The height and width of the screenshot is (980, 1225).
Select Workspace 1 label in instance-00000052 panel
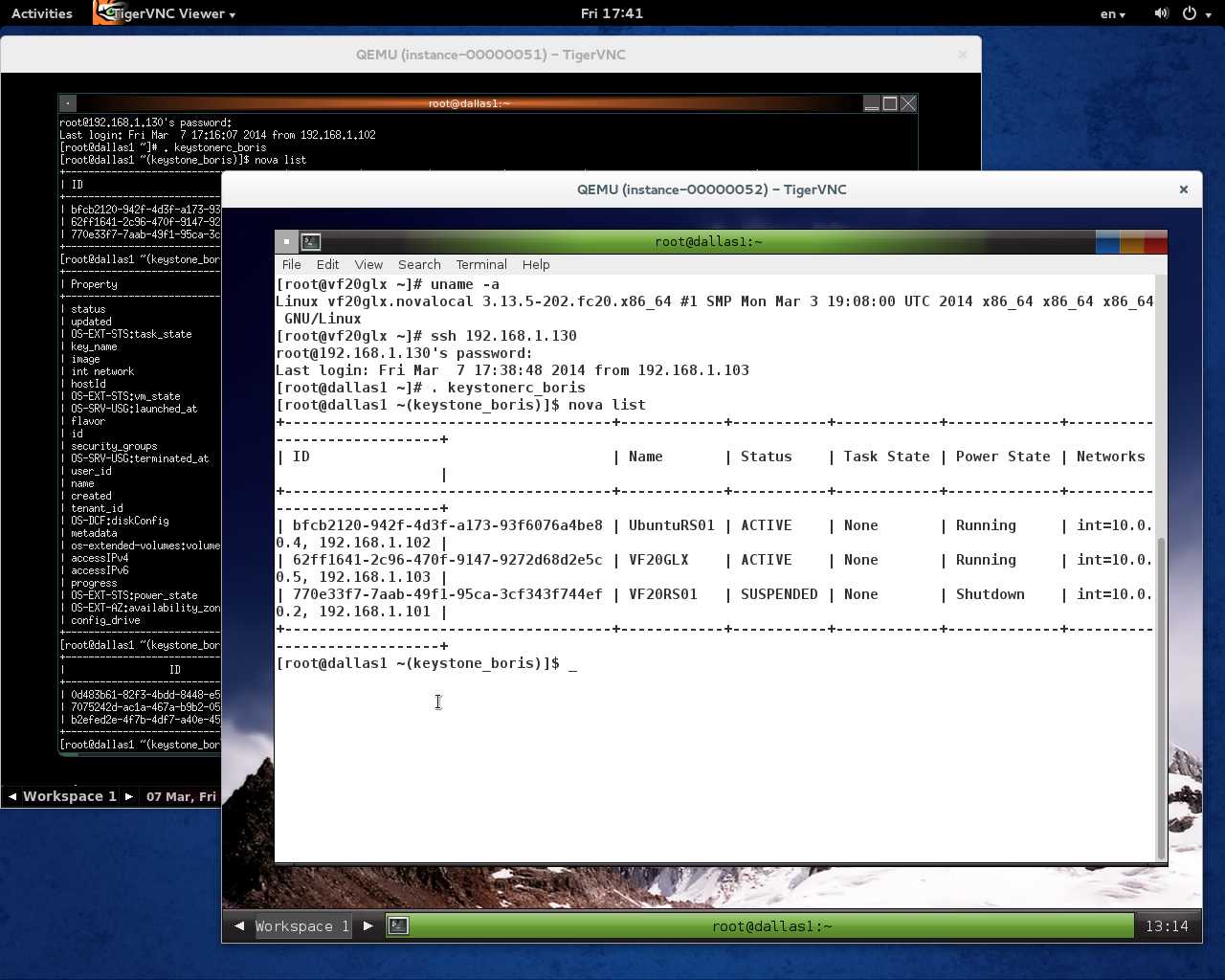click(302, 925)
